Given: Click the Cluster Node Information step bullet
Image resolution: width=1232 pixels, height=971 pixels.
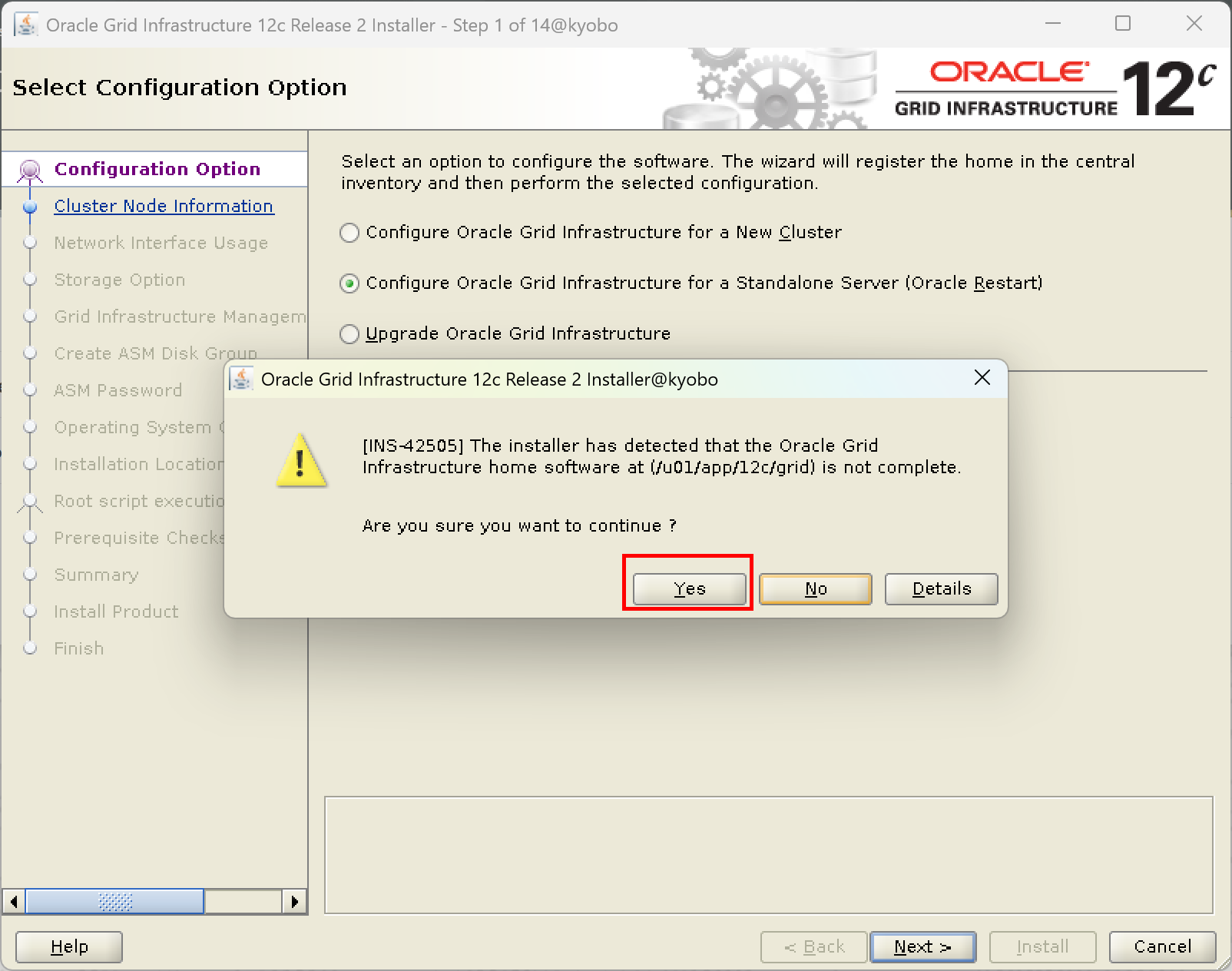Looking at the screenshot, I should tap(30, 207).
